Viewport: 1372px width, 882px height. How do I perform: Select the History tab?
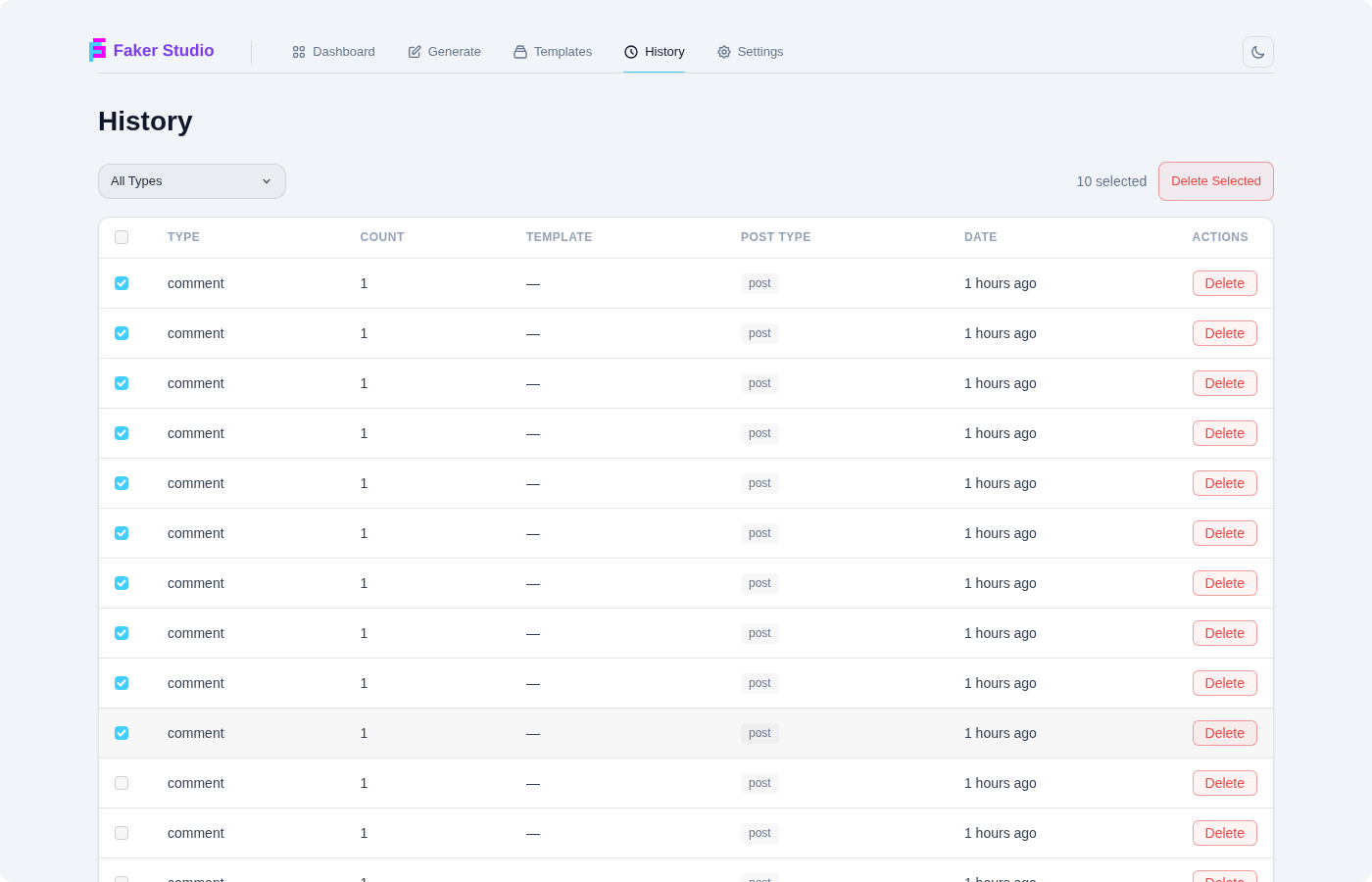655,52
